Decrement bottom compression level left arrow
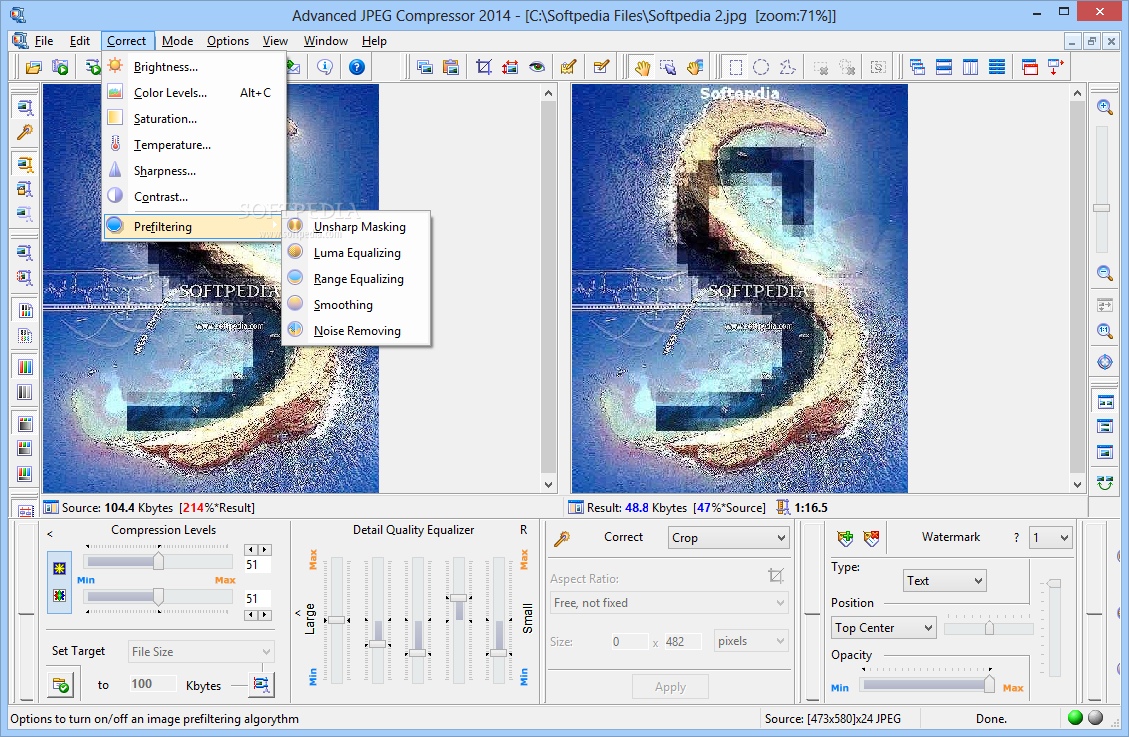 [251, 615]
